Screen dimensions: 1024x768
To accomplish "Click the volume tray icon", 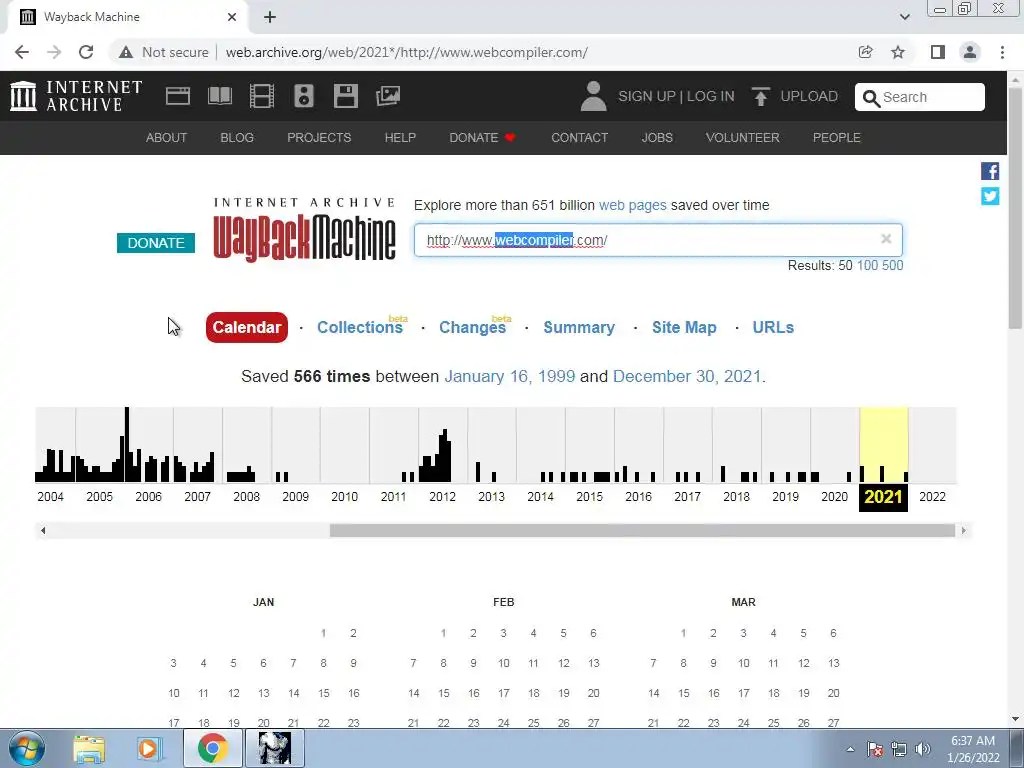I will coord(923,749).
